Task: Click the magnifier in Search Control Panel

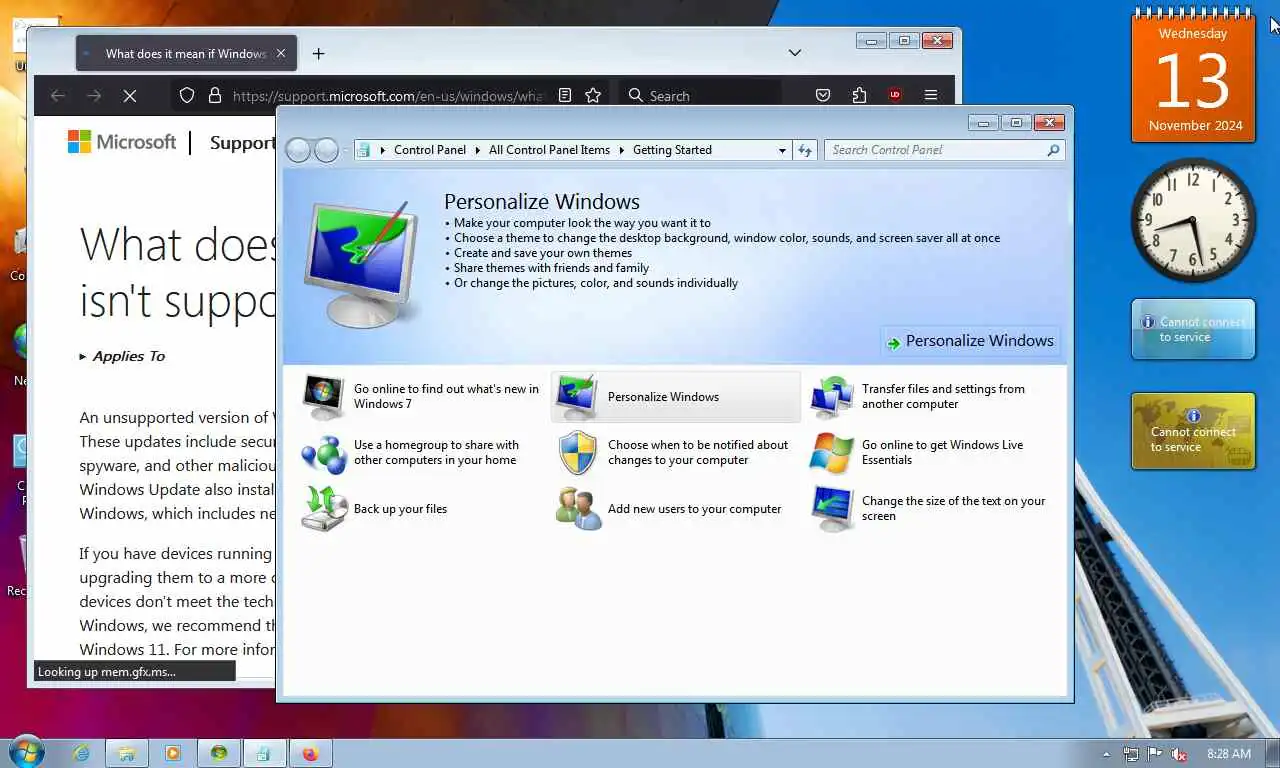Action: pyautogui.click(x=1053, y=150)
